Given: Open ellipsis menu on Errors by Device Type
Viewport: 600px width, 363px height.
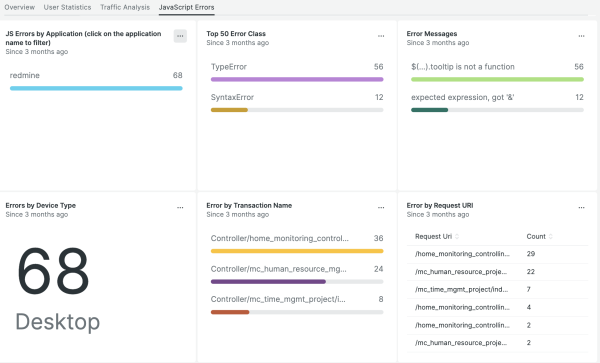Looking at the screenshot, I should 180,208.
